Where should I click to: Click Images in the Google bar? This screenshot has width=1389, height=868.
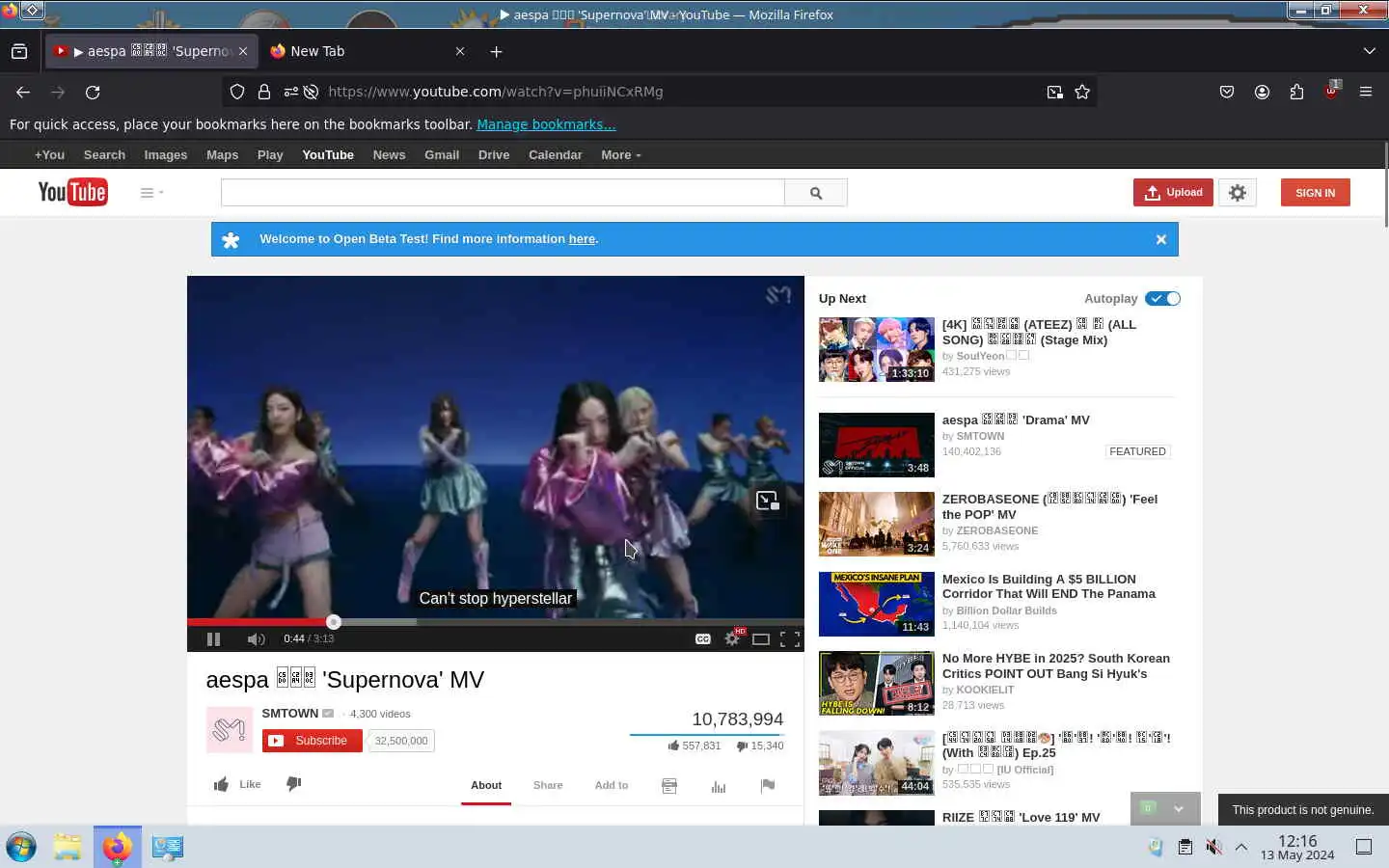point(166,154)
